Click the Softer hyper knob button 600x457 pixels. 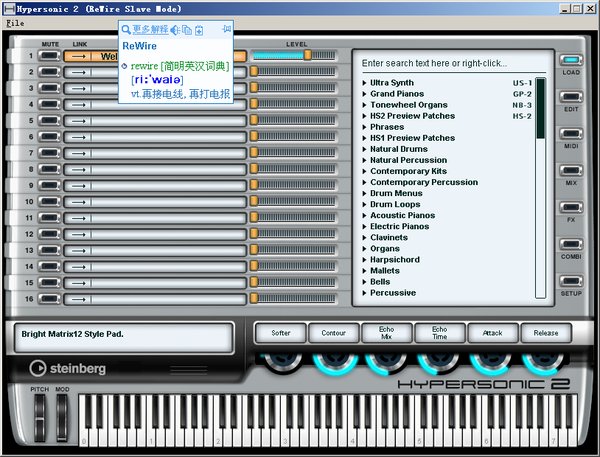281,333
